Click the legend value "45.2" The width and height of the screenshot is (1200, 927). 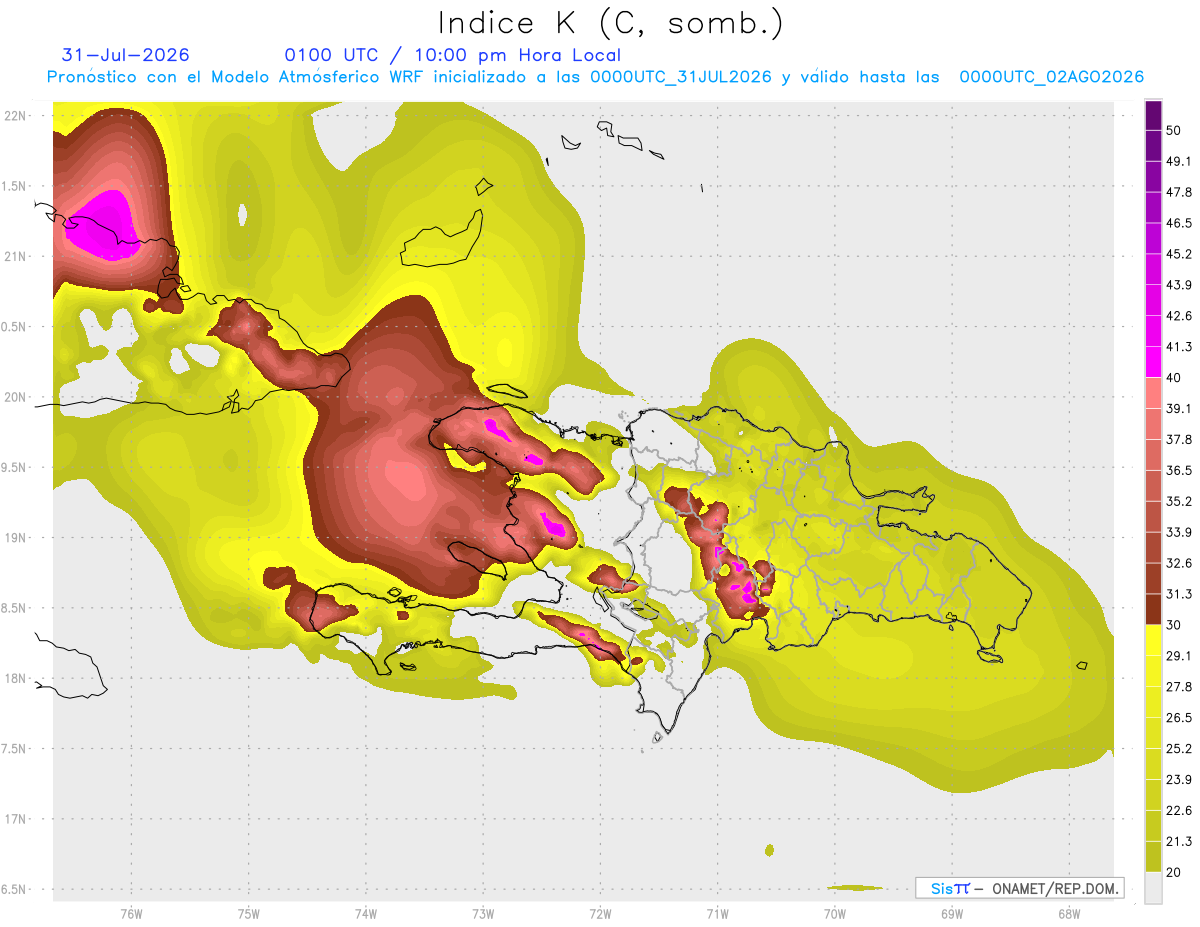[x=1179, y=254]
